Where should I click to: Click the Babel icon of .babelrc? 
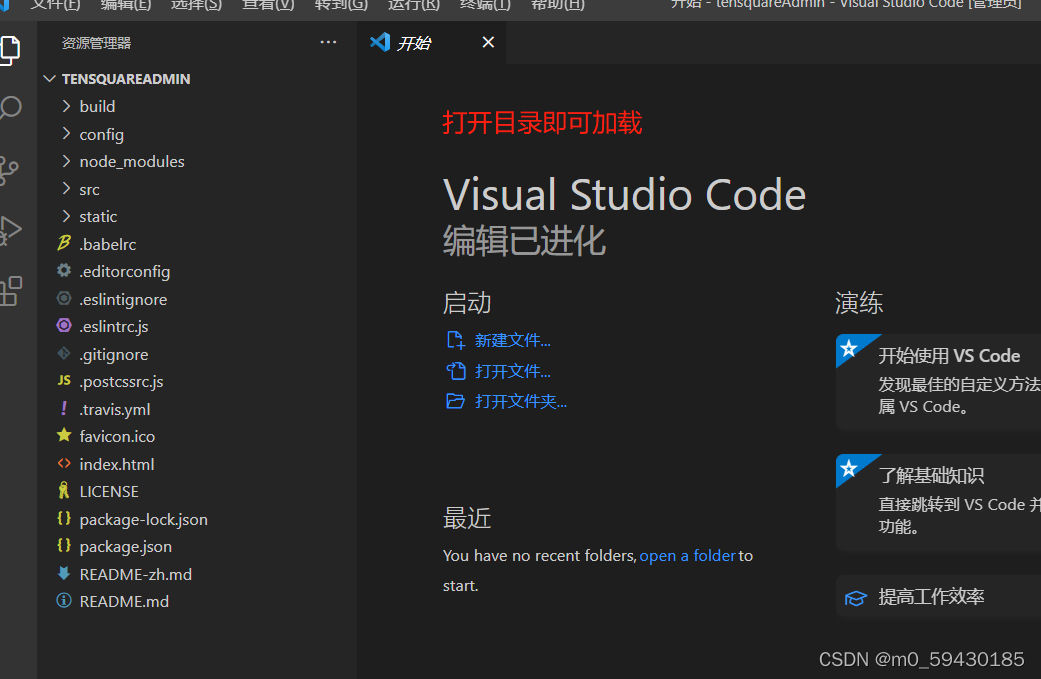pyautogui.click(x=64, y=244)
